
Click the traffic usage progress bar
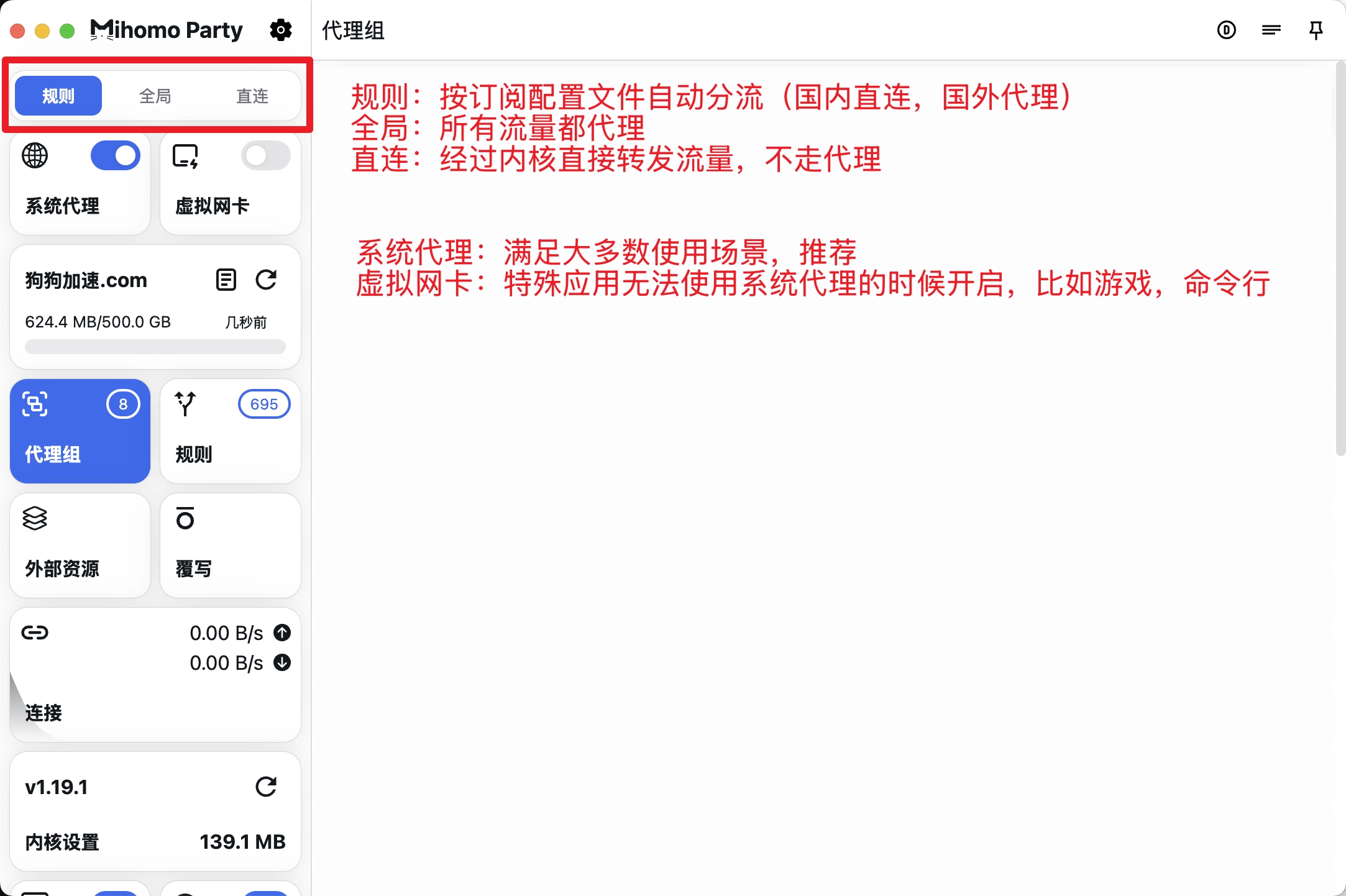[154, 347]
